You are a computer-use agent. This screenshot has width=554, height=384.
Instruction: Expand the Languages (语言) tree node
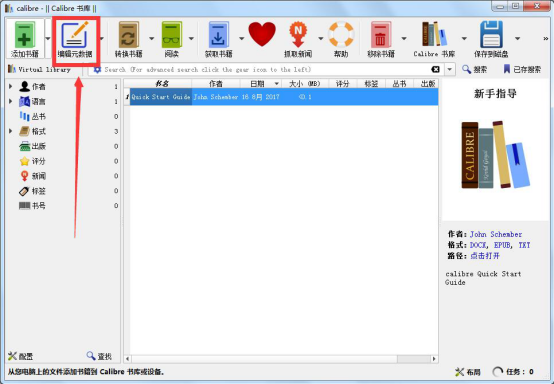pos(11,101)
